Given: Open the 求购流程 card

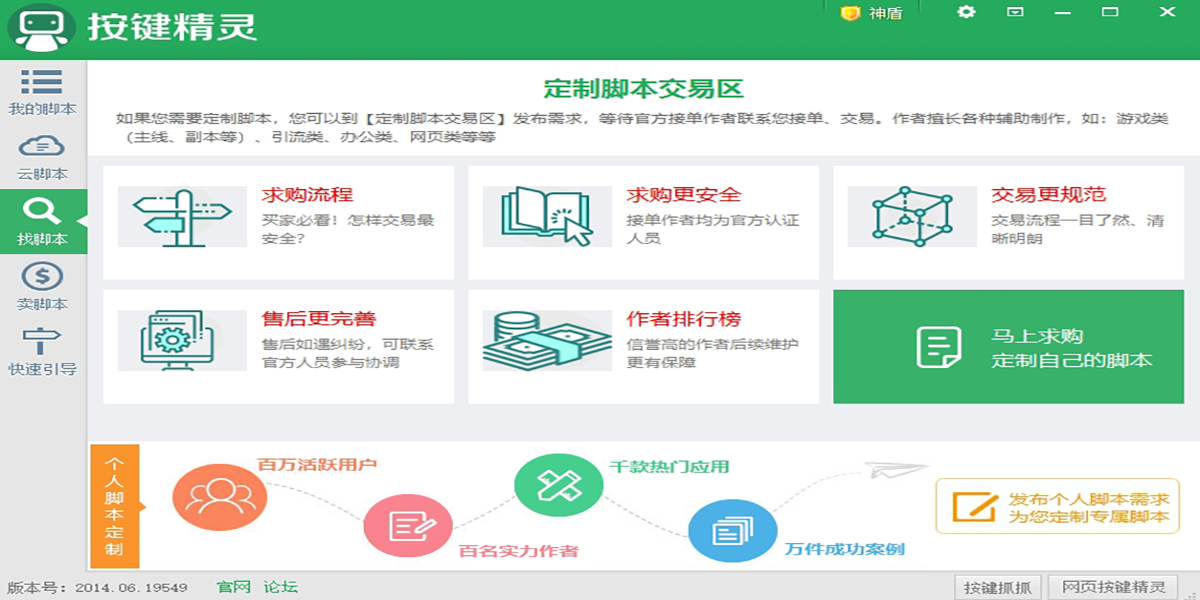Looking at the screenshot, I should (x=278, y=222).
